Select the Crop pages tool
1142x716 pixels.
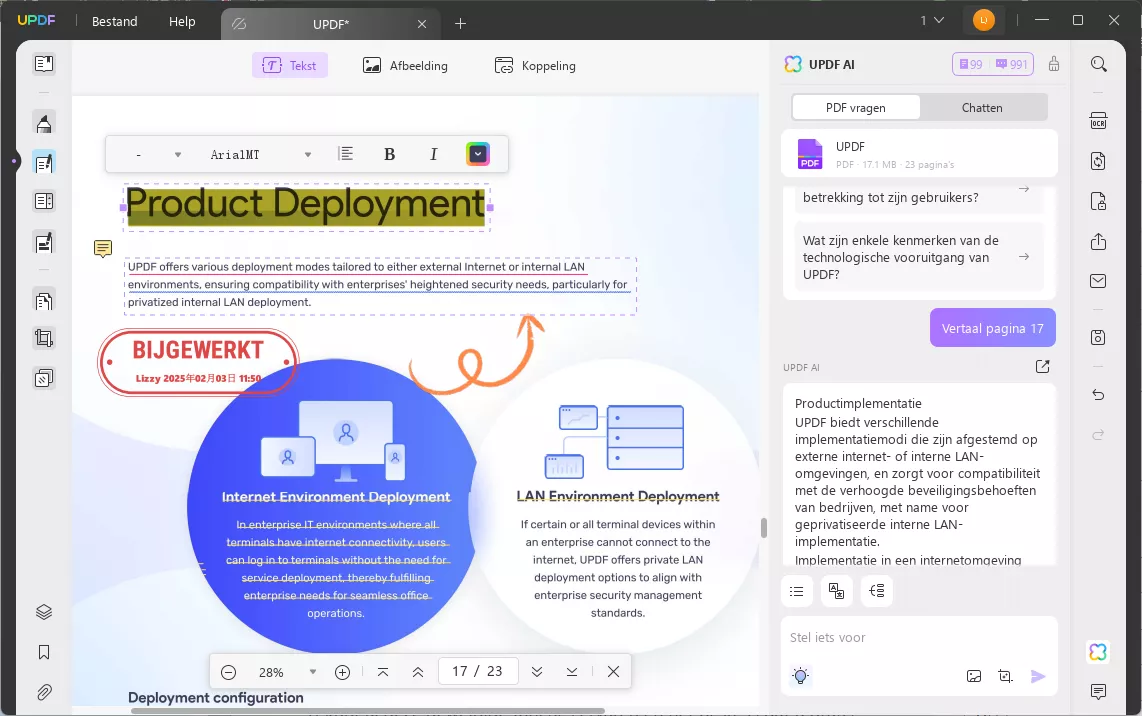point(44,338)
